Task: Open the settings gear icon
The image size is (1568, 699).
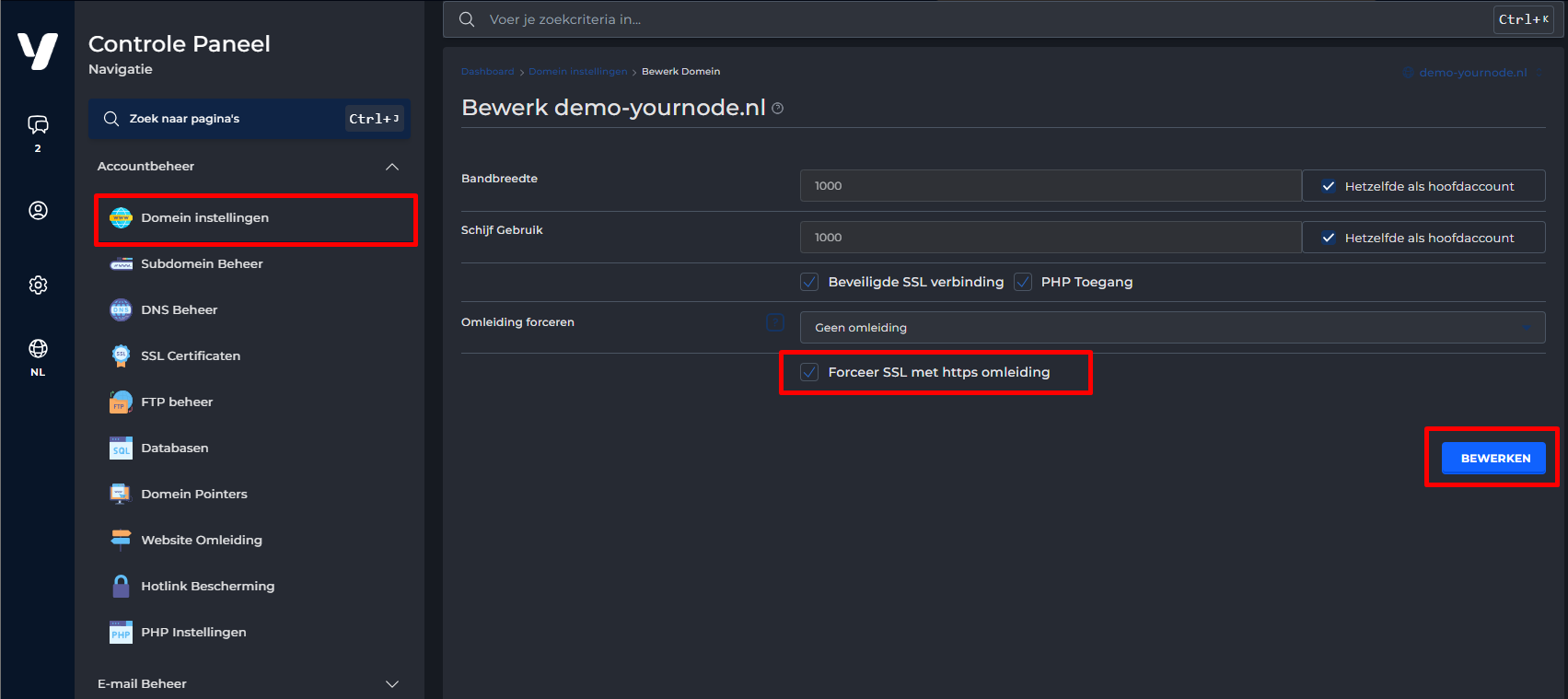Action: pyautogui.click(x=38, y=285)
